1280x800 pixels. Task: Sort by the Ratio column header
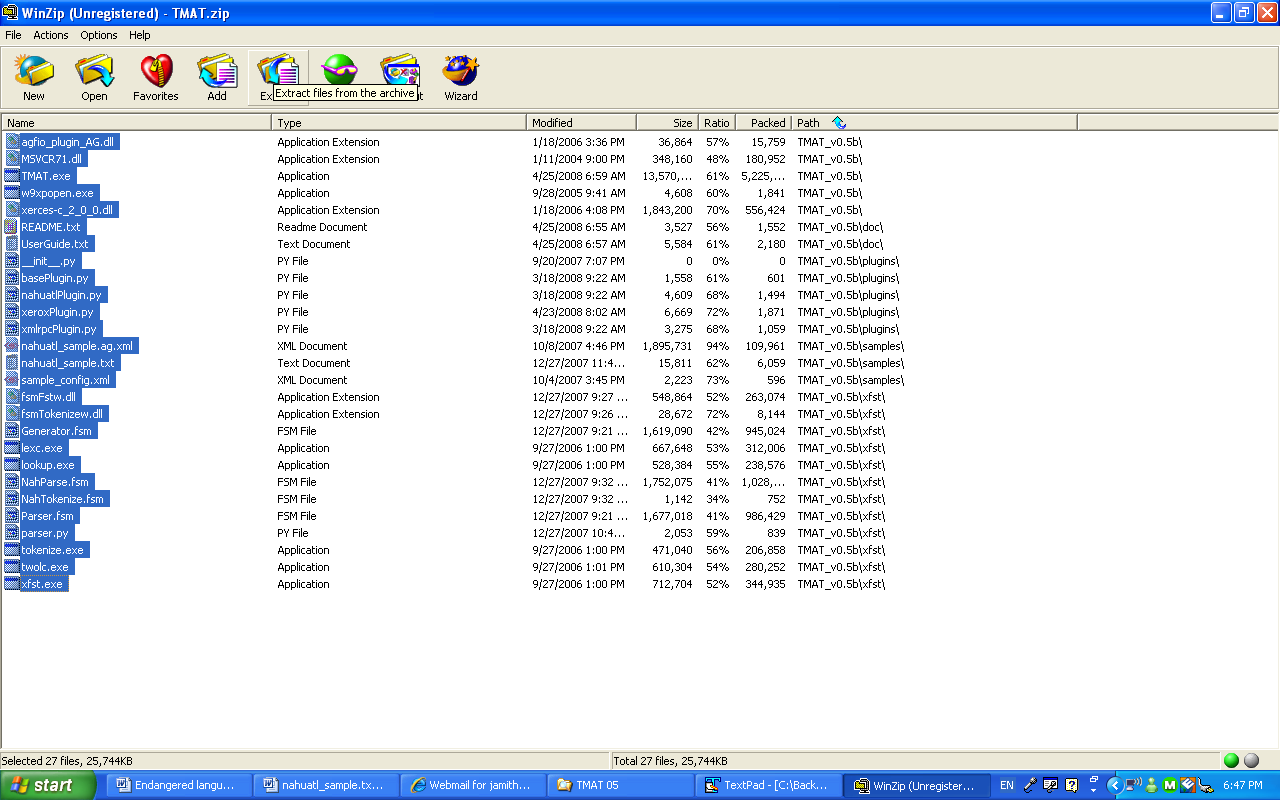[x=716, y=123]
